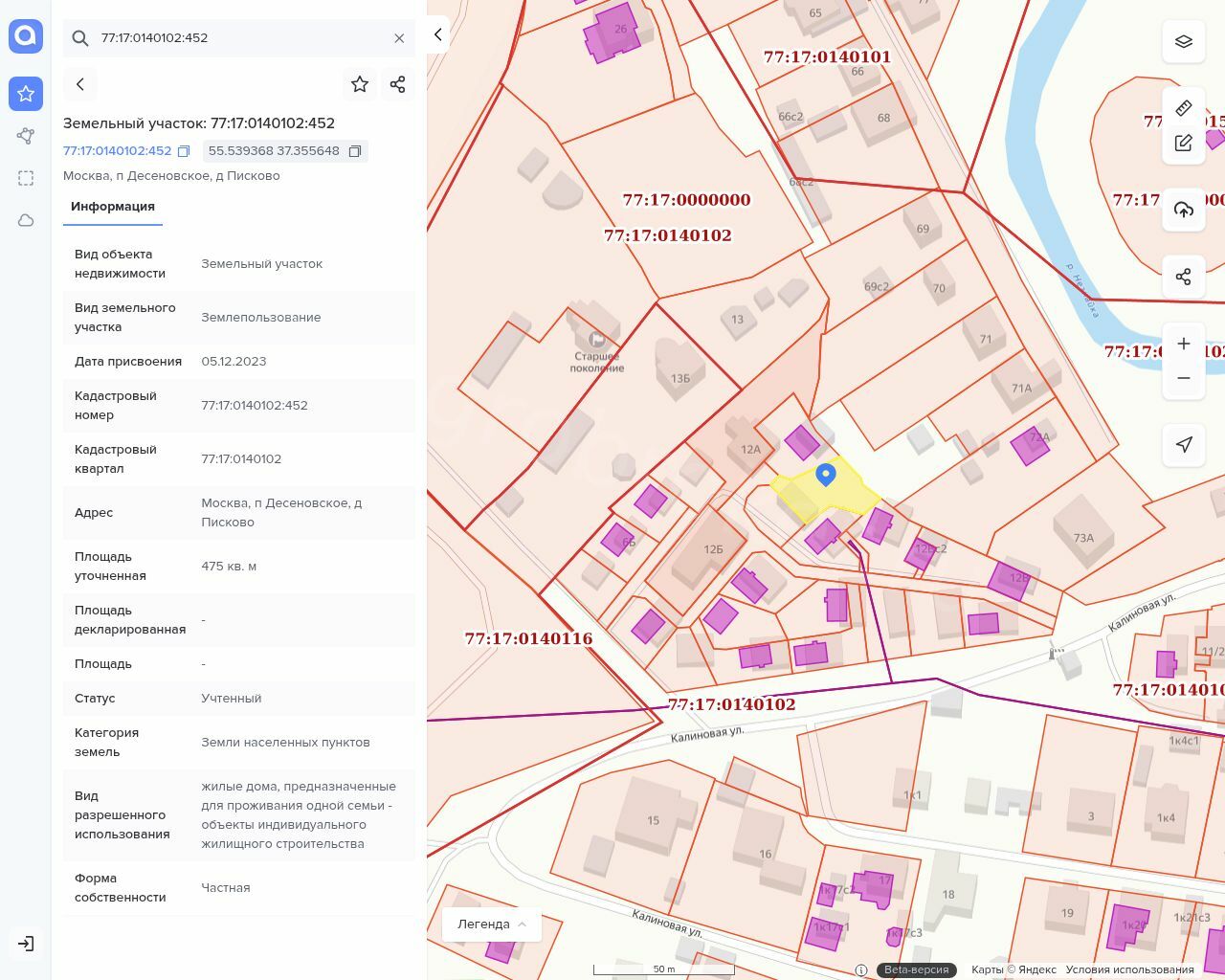This screenshot has width=1225, height=980.
Task: Click the cadastral number search input
Action: pos(239,38)
